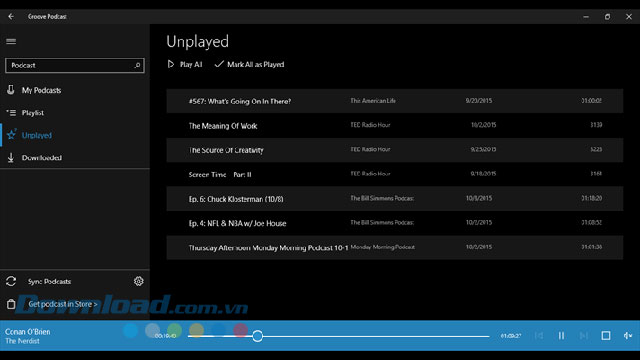Select Thursday Afternoon Monday Morning Podcast episode
This screenshot has height=360, width=640.
tap(395, 247)
